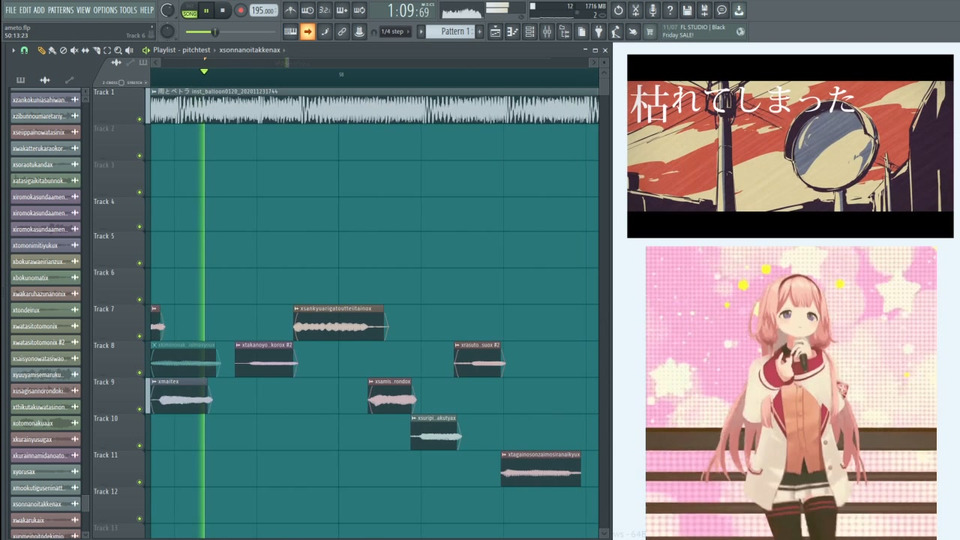
Task: Select the Playlist slice tool
Action: pyautogui.click(x=96, y=50)
